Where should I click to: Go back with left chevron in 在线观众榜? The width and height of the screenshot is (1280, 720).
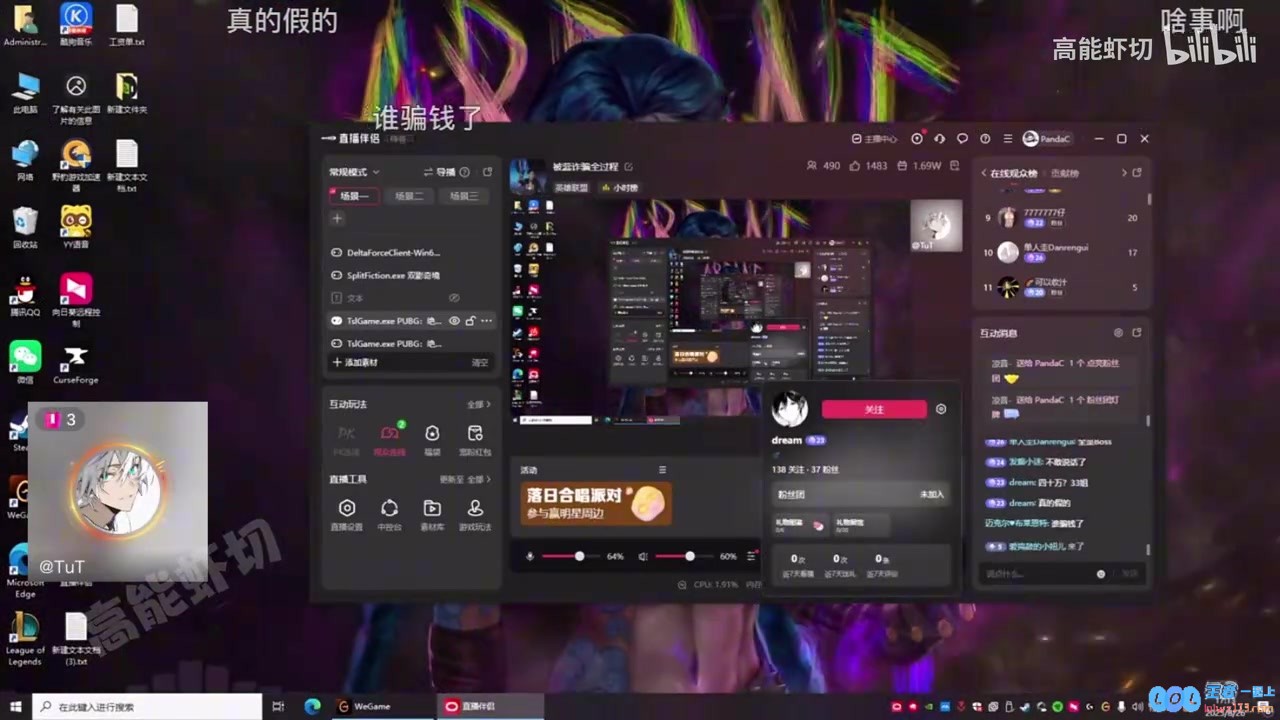click(984, 173)
